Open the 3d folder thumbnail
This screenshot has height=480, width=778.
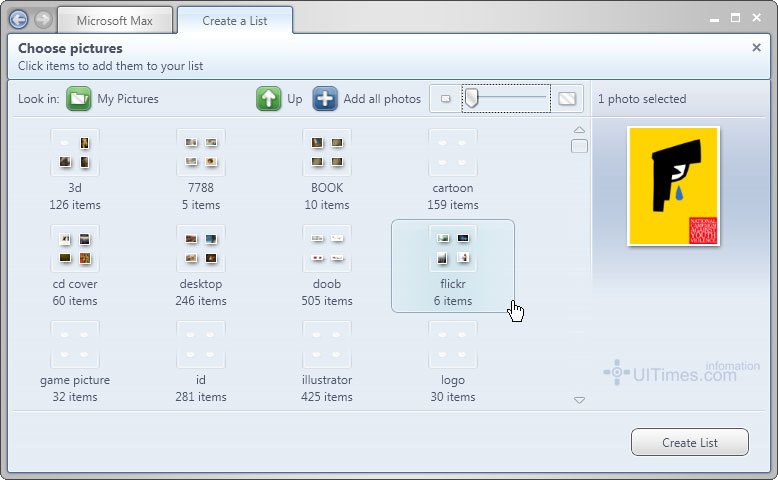click(75, 152)
